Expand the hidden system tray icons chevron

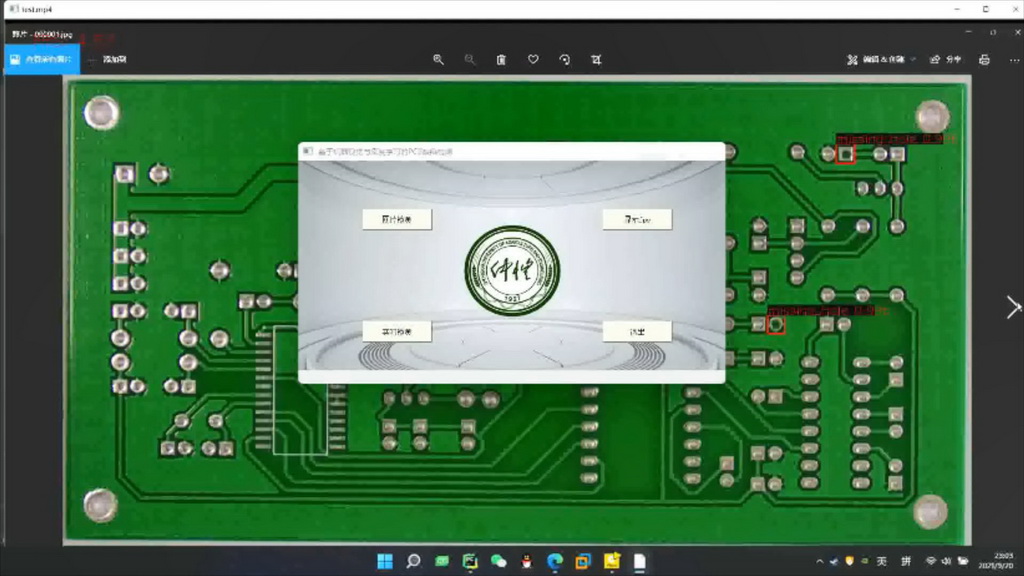pos(819,561)
